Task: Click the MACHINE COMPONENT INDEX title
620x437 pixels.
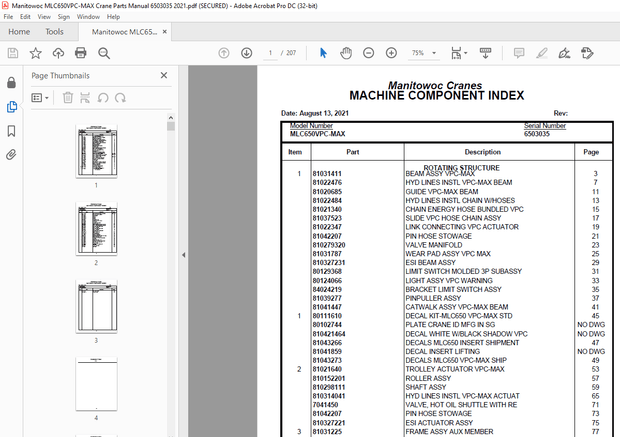Action: 437,95
